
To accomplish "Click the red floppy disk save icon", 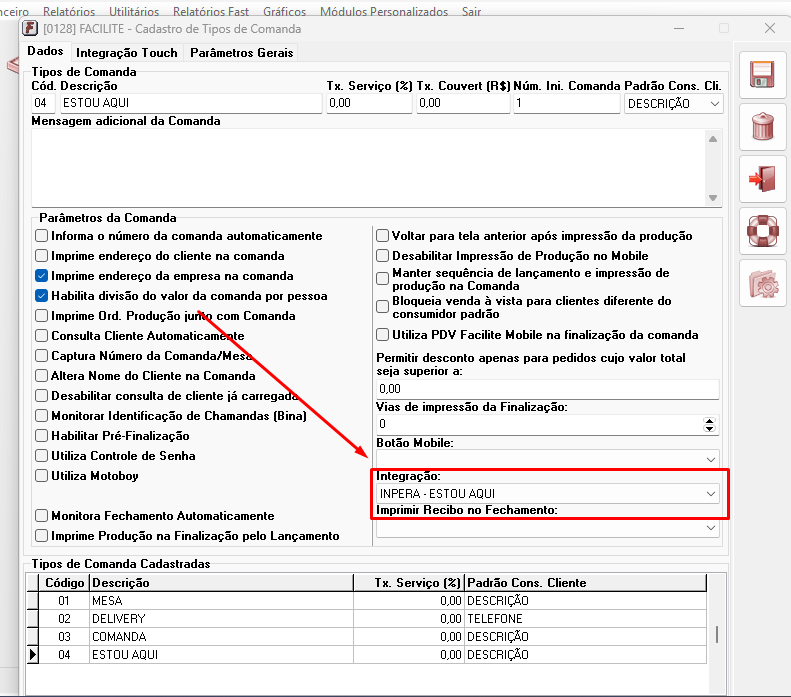I will (x=762, y=75).
